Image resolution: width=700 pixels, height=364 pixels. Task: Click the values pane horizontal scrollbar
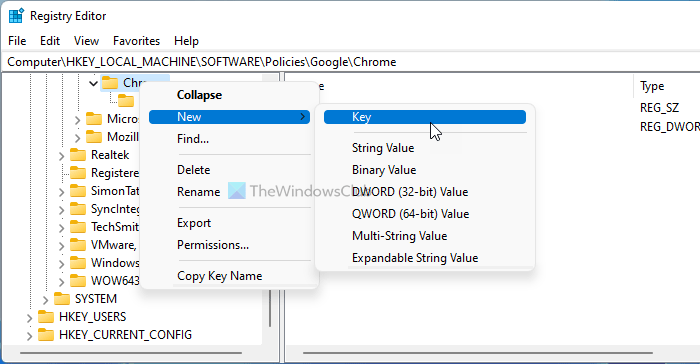click(478, 353)
